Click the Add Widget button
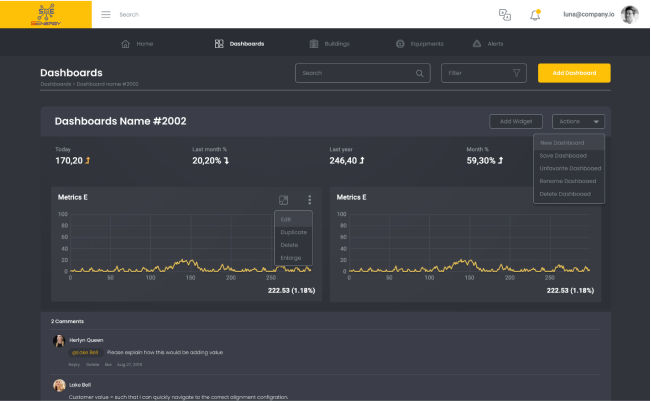 [x=516, y=122]
